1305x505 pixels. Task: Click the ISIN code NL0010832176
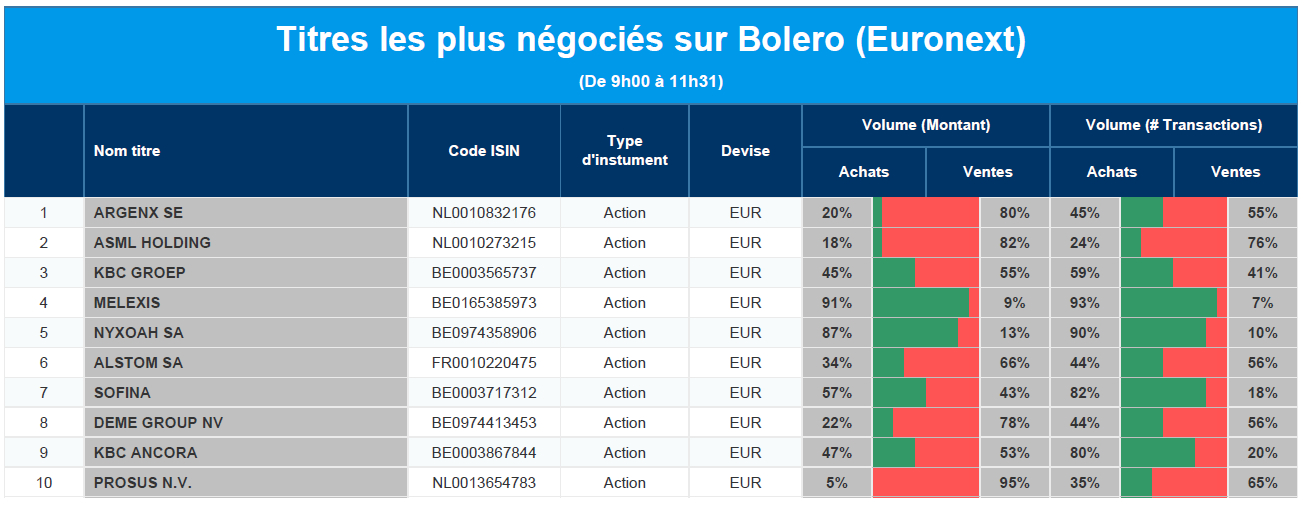[484, 213]
